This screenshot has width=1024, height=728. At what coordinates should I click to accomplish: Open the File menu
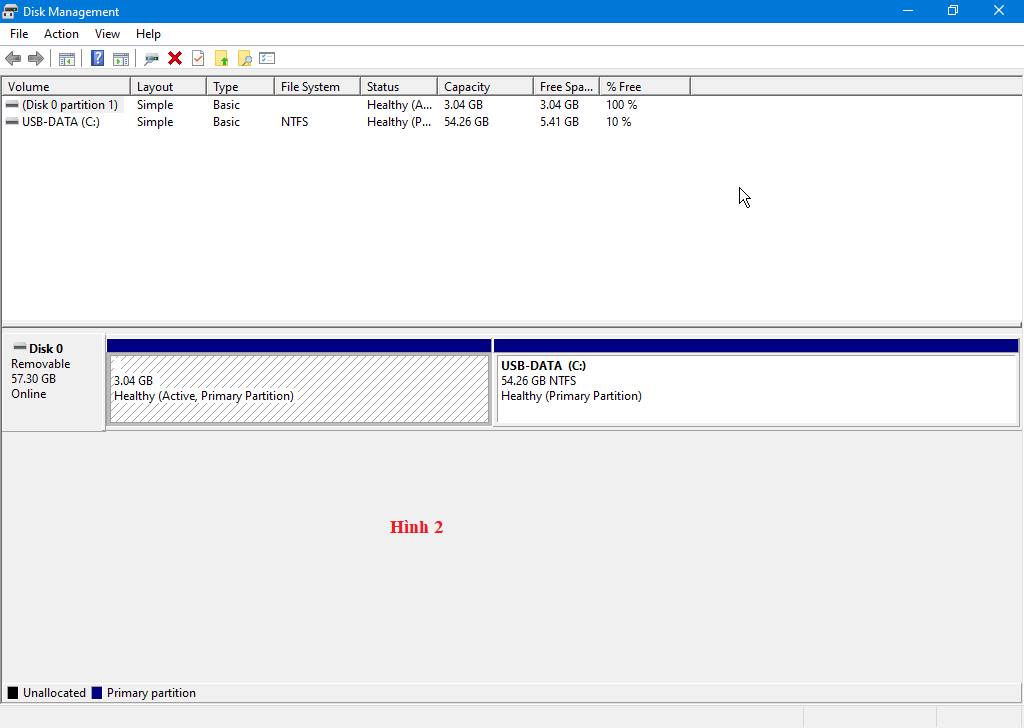click(19, 34)
